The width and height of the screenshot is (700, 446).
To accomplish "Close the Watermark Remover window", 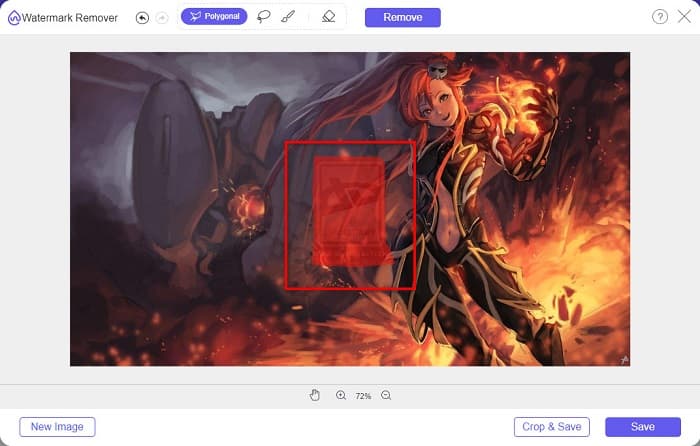I will 684,17.
